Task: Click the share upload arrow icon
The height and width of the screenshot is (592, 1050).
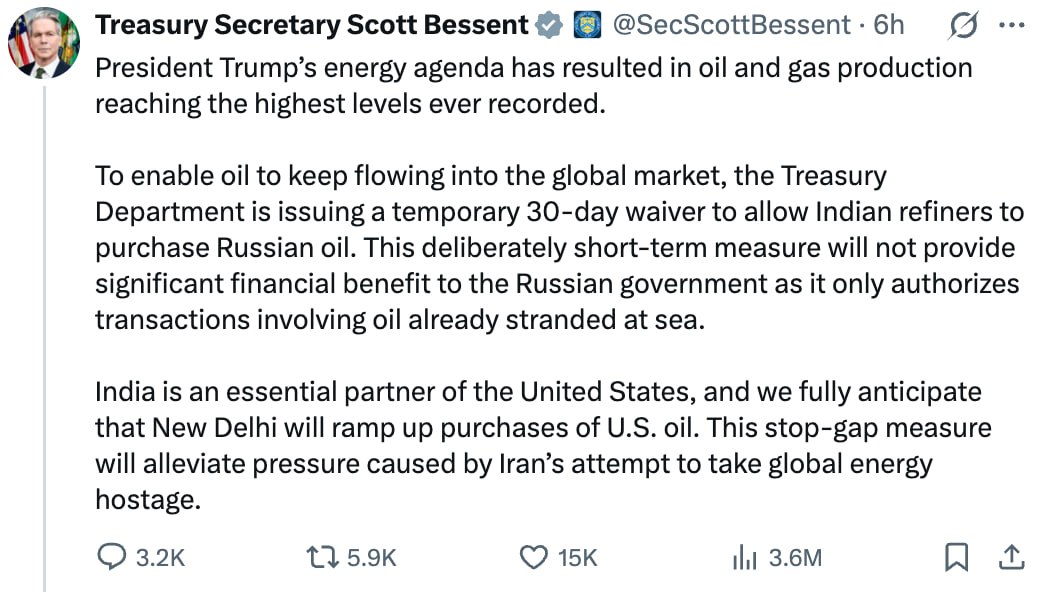Action: (1010, 557)
